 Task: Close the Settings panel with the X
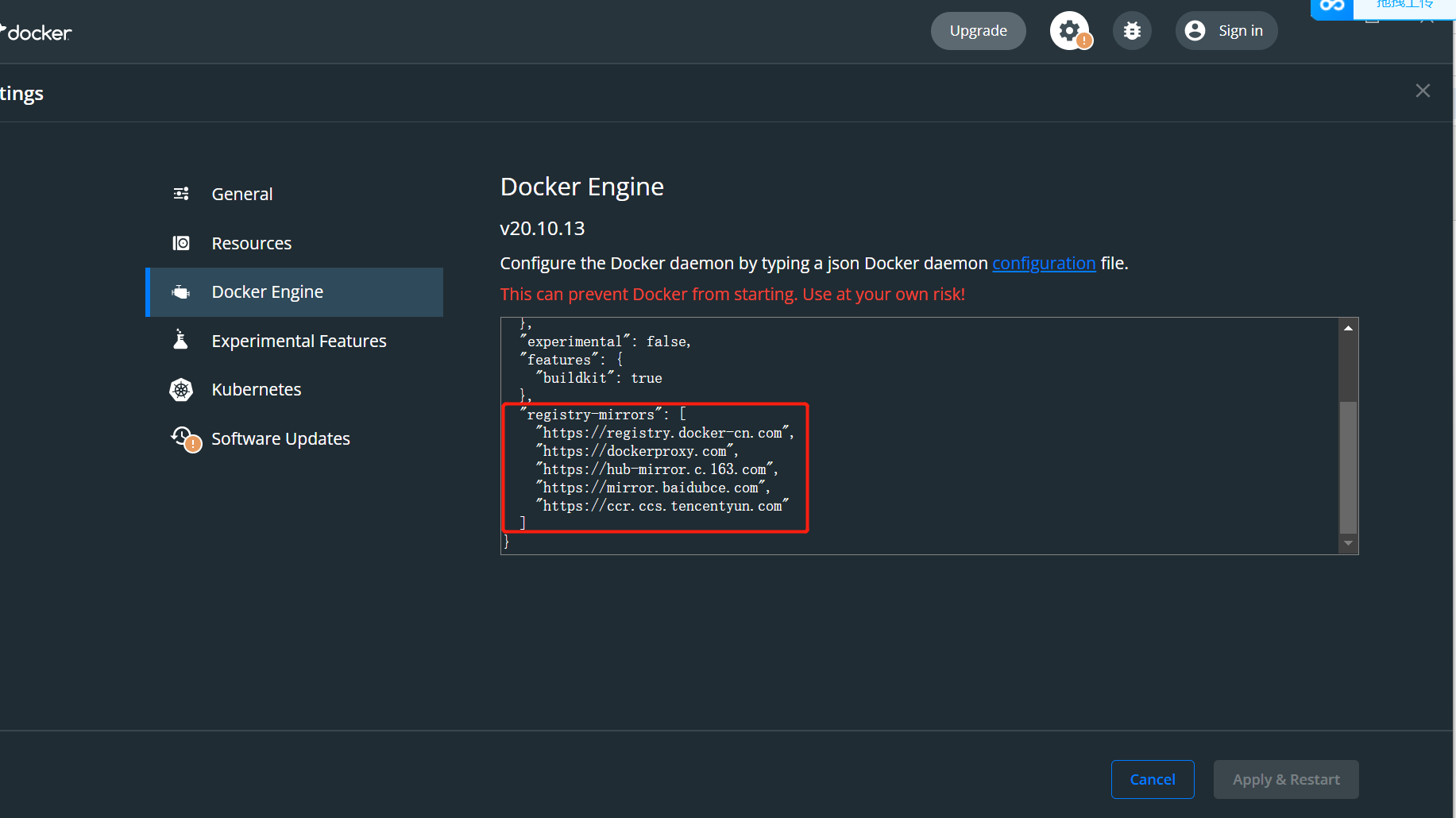point(1423,91)
